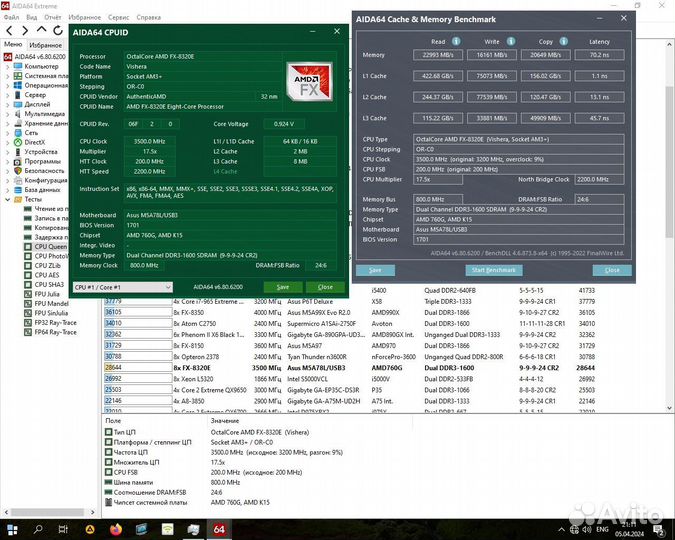Click the Forward navigation arrow

point(25,31)
